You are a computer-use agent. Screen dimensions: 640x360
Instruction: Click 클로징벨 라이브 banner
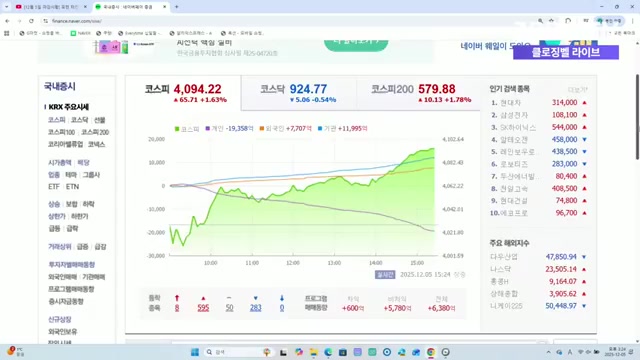point(566,52)
